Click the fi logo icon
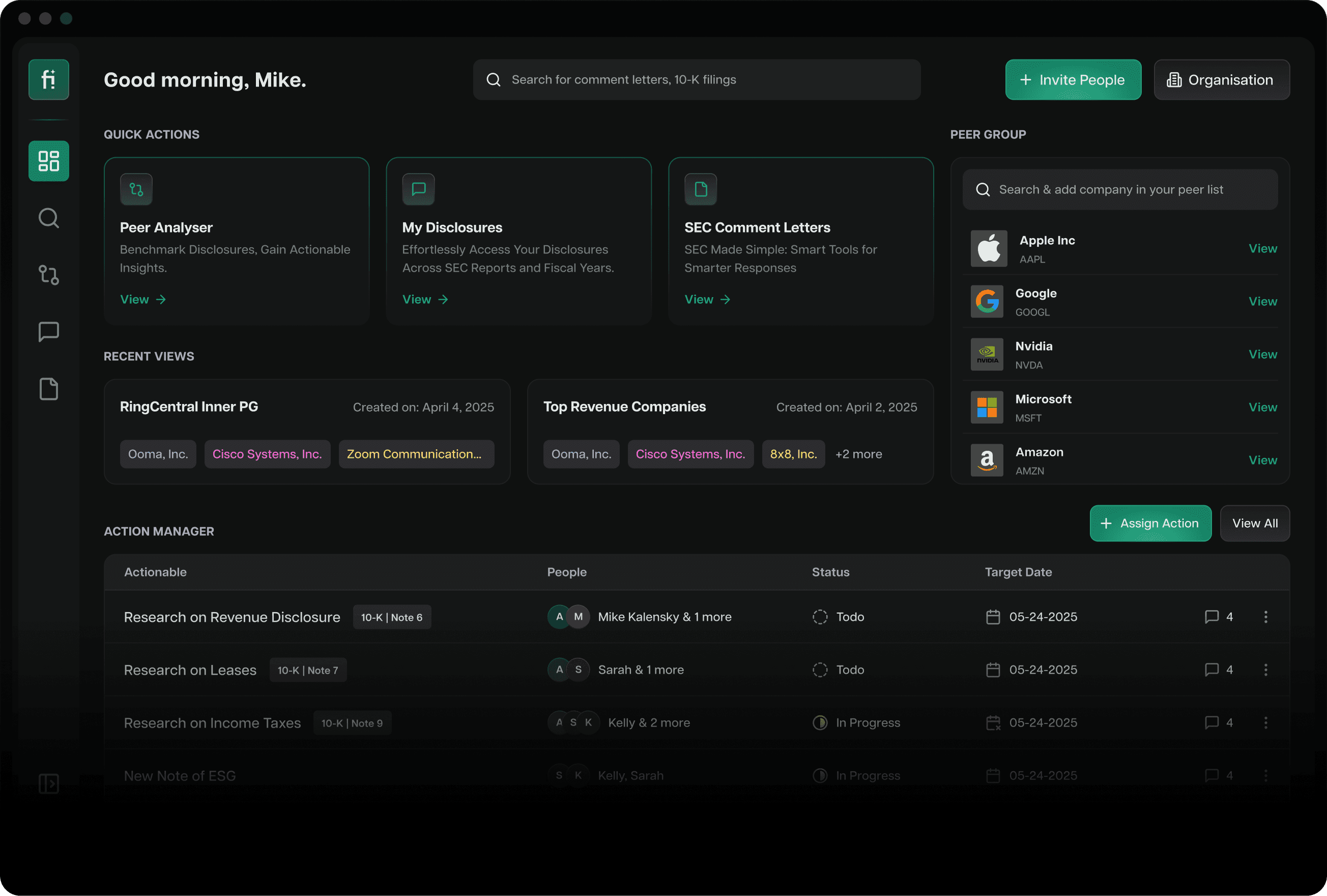Screen dimensions: 1327x896 tap(48, 80)
